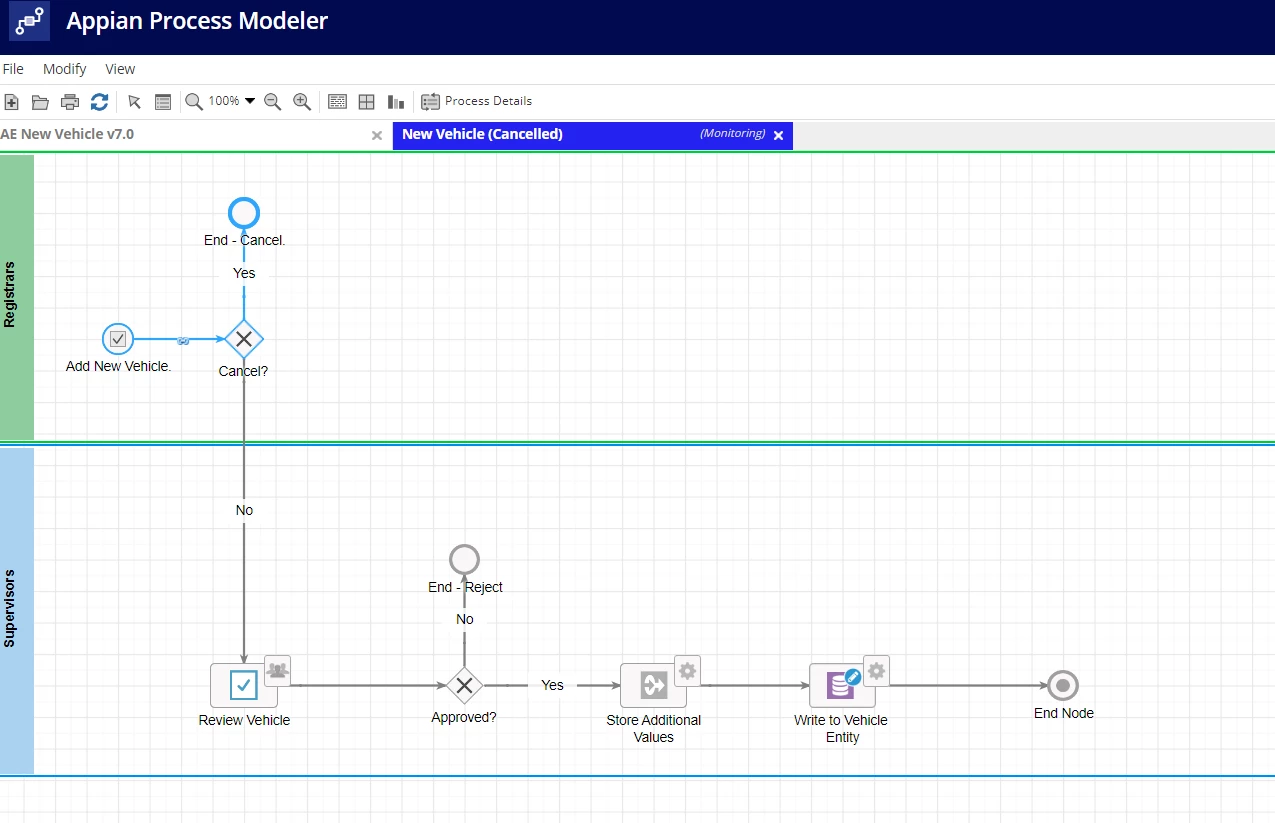Screen dimensions: 1275x823
Task: Open the View menu
Action: click(x=120, y=69)
